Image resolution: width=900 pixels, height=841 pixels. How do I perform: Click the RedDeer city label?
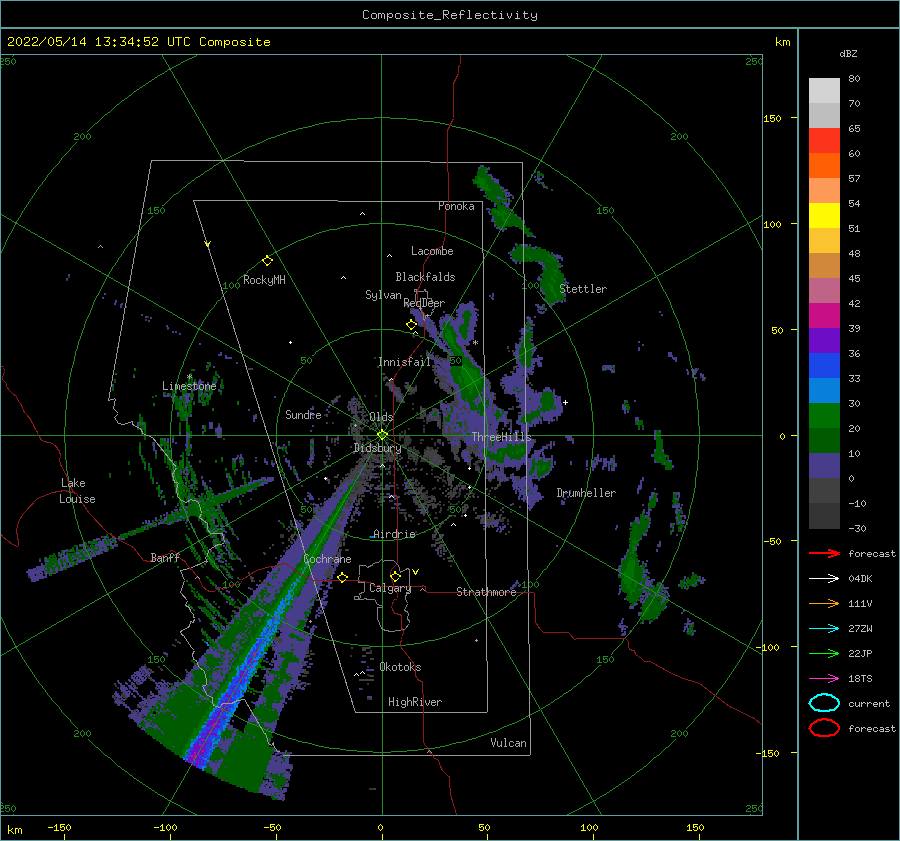[424, 303]
